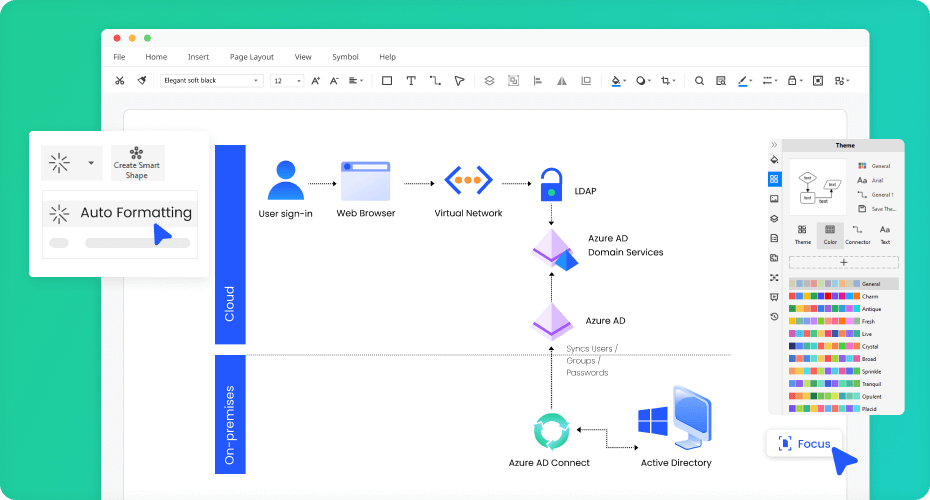Viewport: 930px width, 500px height.
Task: Apply the Antique color scheme
Action: tap(835, 308)
